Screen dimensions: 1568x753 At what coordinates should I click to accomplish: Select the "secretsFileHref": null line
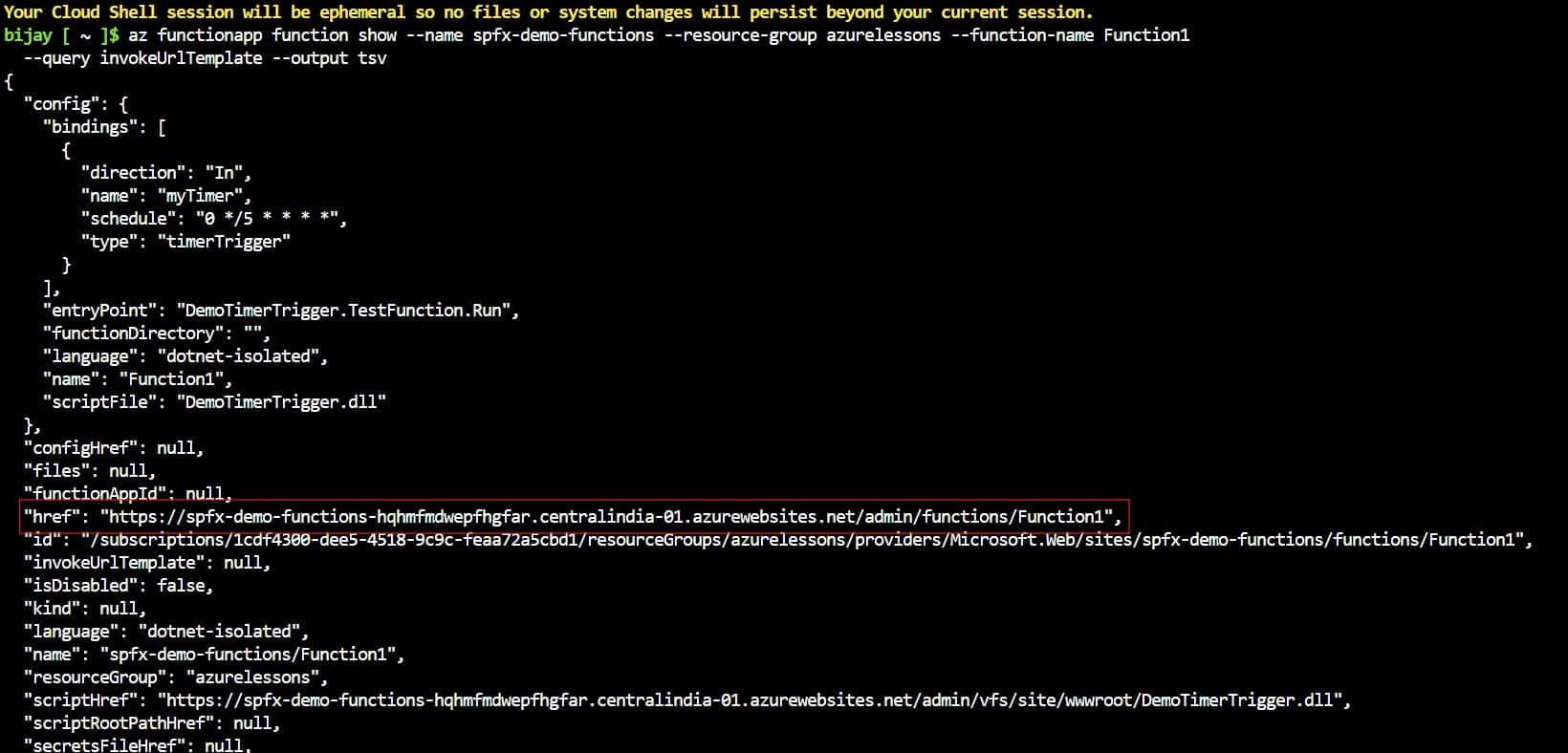coord(138,744)
